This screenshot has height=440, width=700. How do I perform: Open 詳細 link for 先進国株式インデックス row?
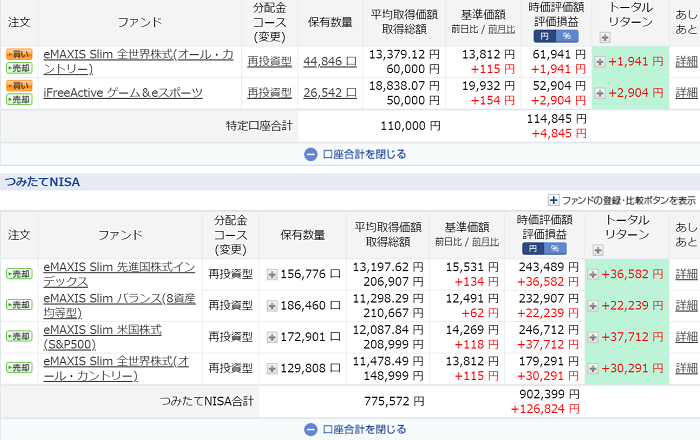click(686, 274)
